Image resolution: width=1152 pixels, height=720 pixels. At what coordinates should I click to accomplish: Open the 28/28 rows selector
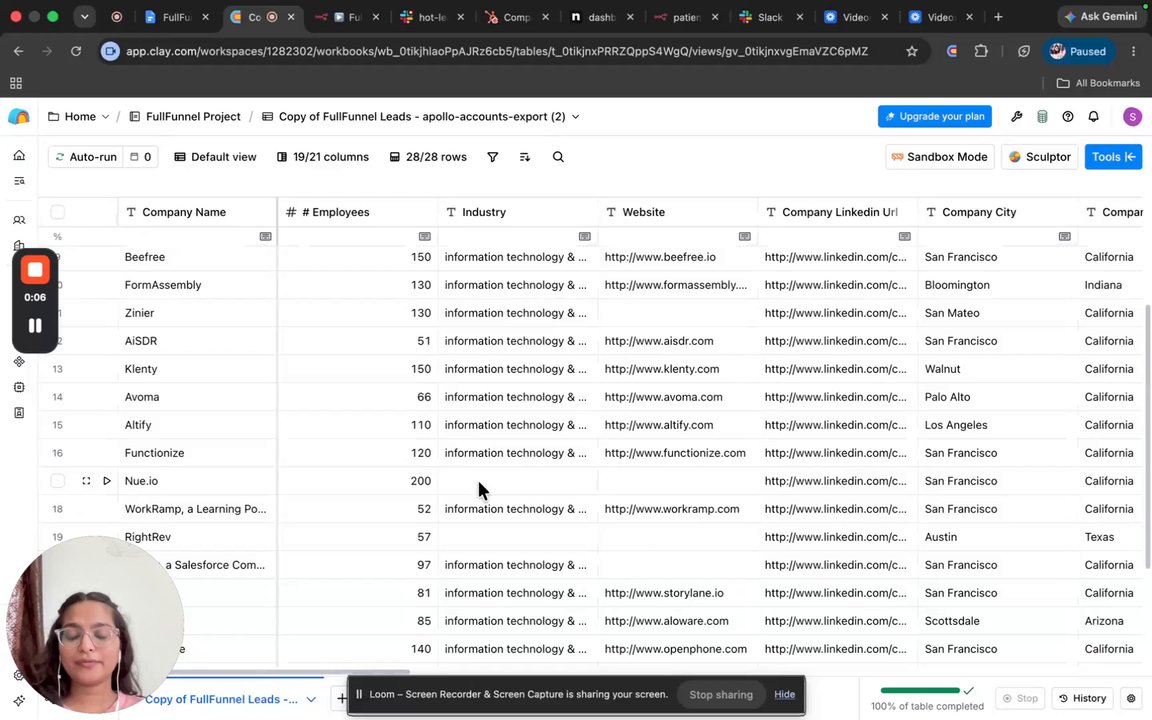click(x=428, y=157)
